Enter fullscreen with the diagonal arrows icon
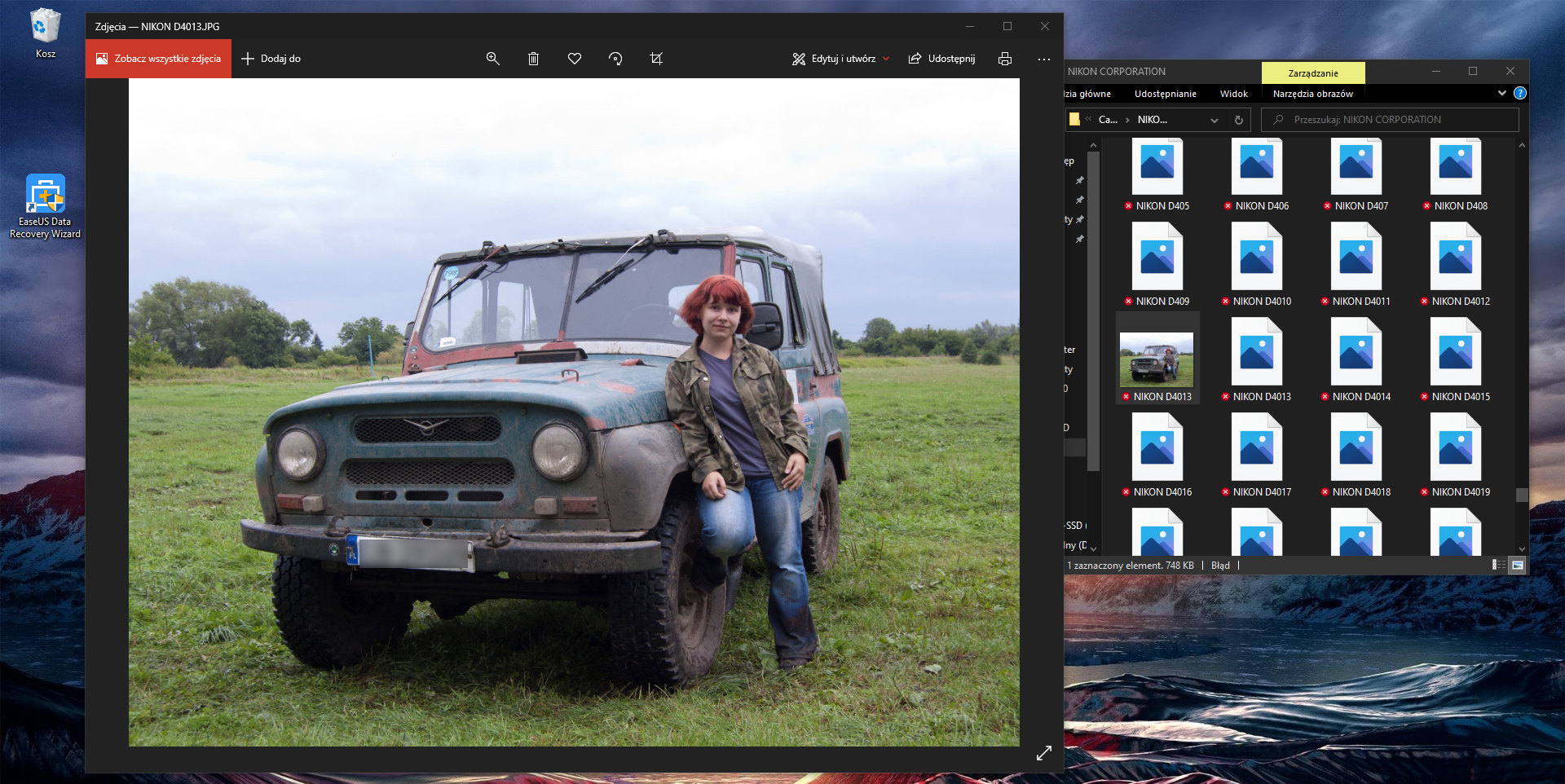Image resolution: width=1565 pixels, height=784 pixels. click(x=1044, y=753)
